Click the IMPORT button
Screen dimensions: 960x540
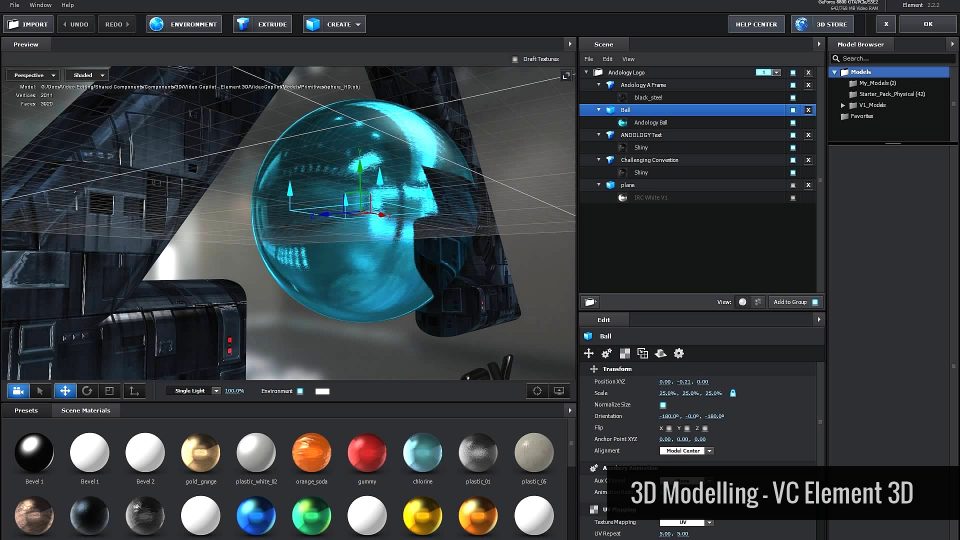tap(28, 24)
